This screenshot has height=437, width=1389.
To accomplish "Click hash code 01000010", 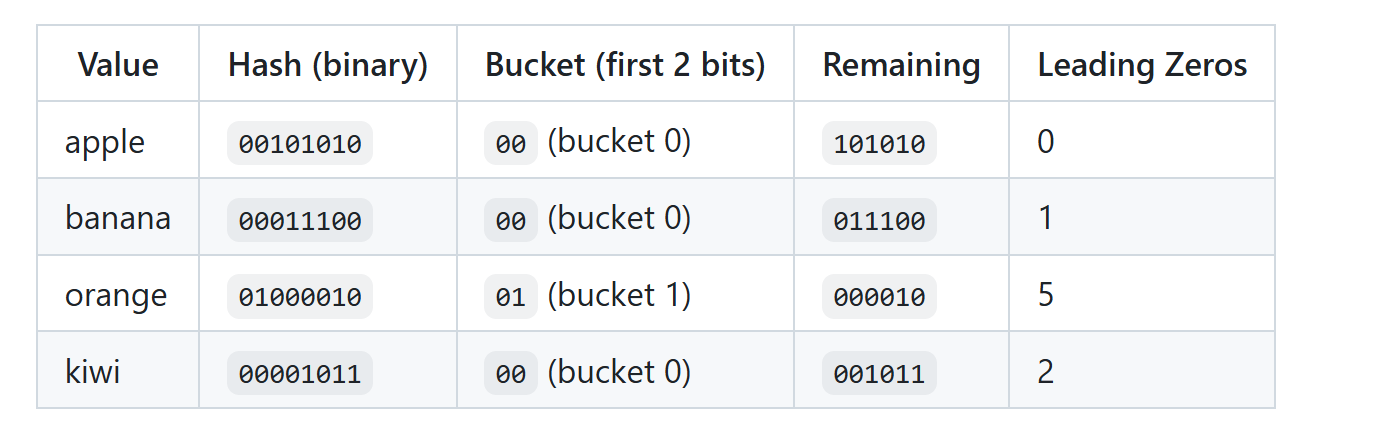I will (300, 297).
